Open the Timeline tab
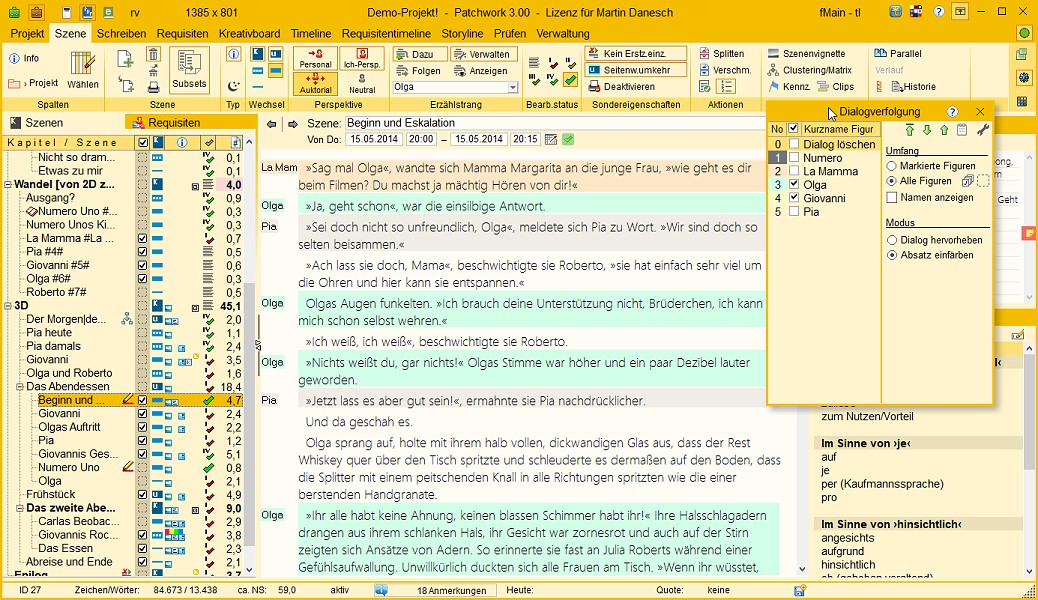The width and height of the screenshot is (1038, 600). point(311,34)
